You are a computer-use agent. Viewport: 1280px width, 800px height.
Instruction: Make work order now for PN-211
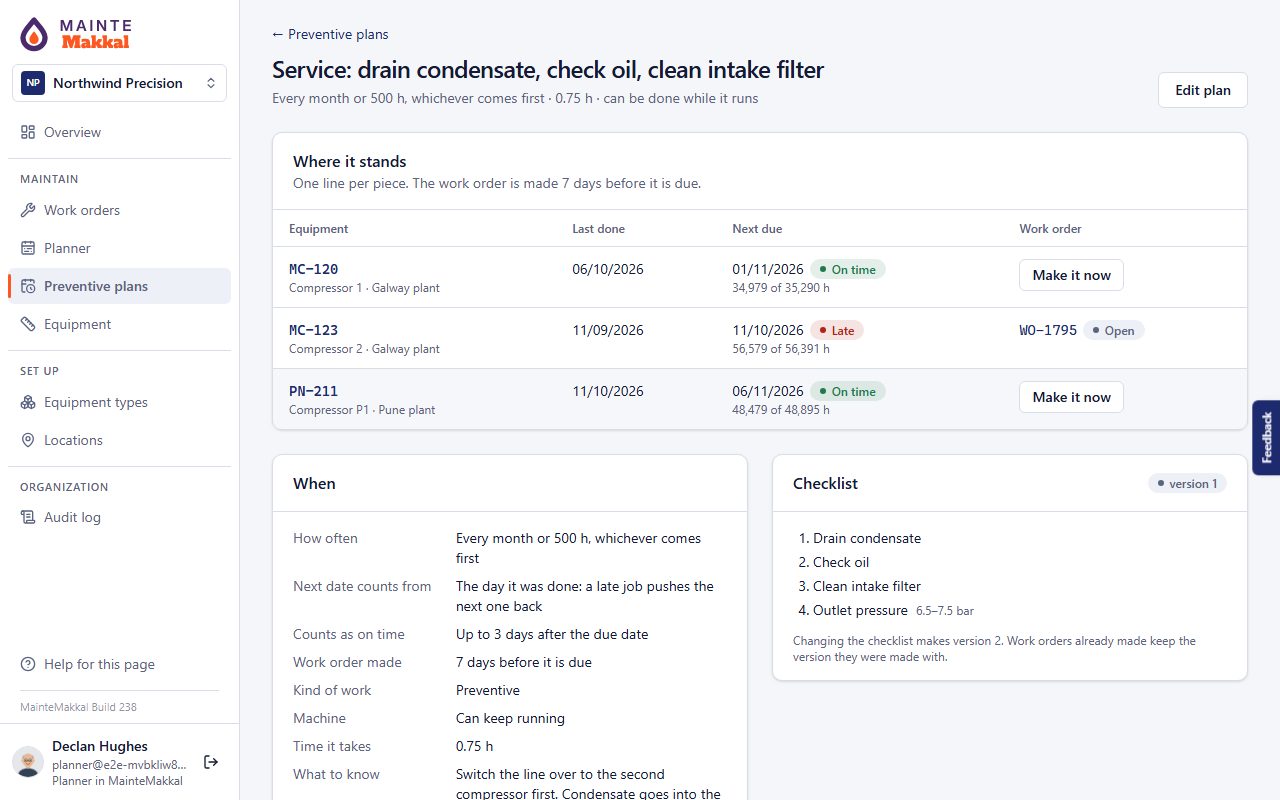click(1071, 397)
